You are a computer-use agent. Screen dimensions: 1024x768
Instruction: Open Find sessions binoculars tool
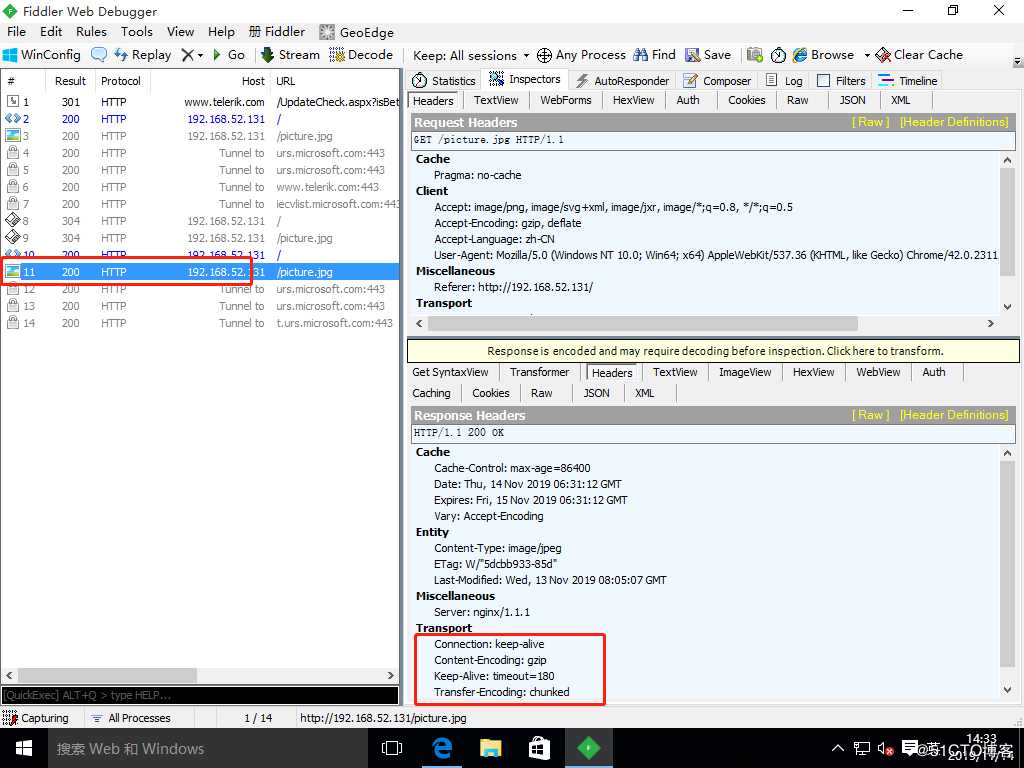click(x=654, y=55)
